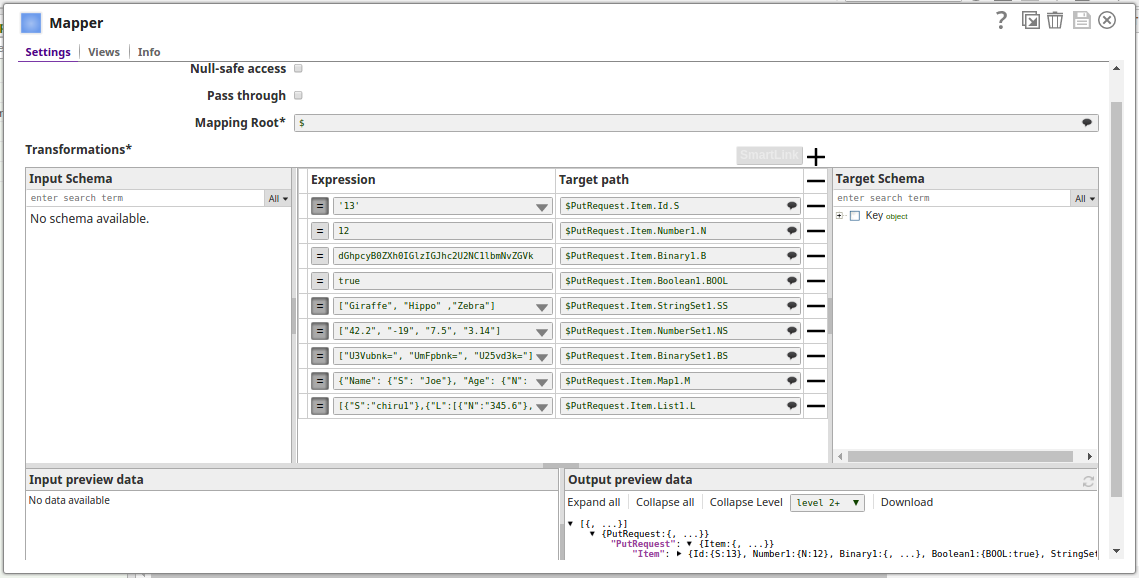Toggle expression mode for the 12 row
1139x578 pixels.
point(320,231)
